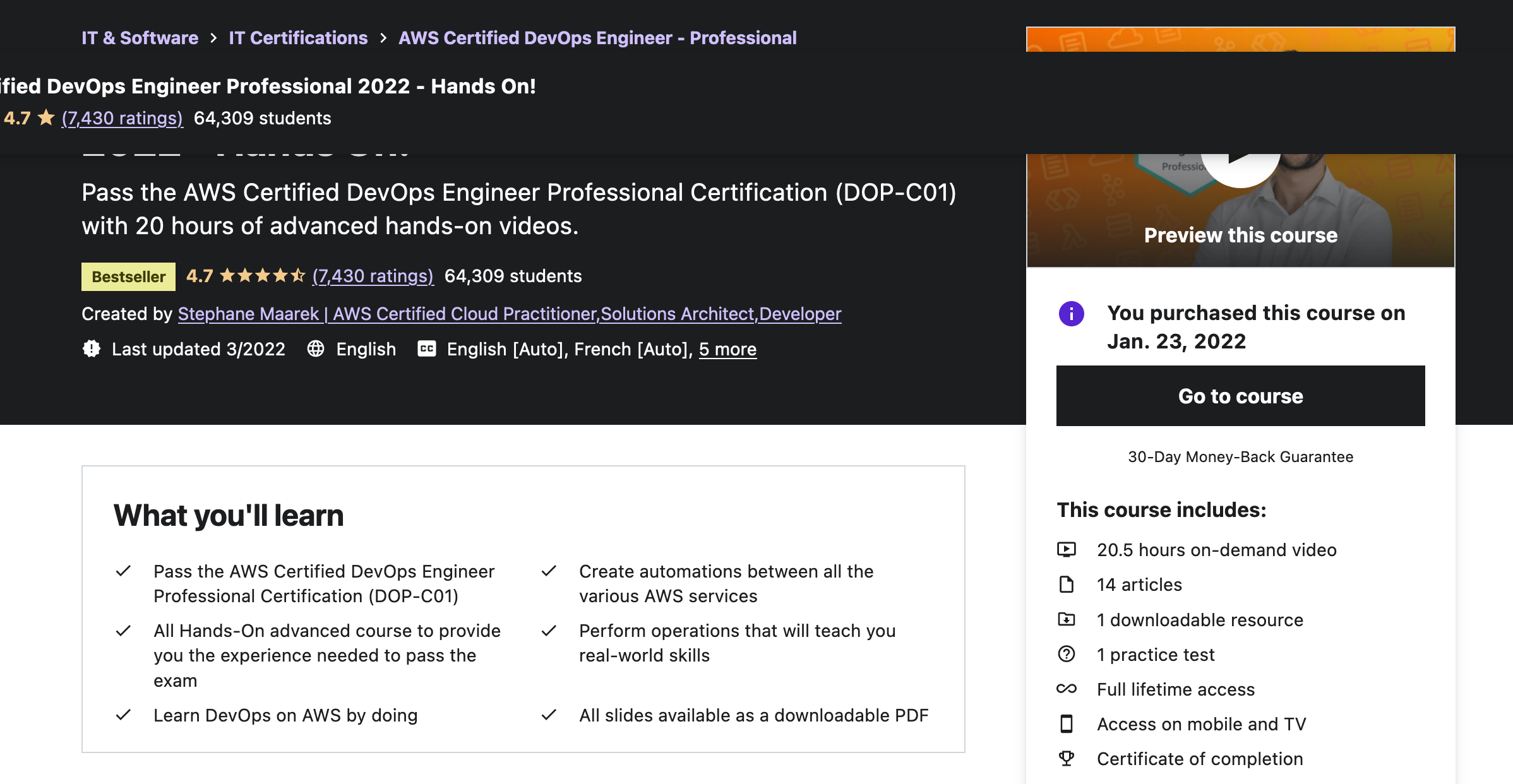1513x784 pixels.
Task: Click the 'What you'll learn' heading
Action: pos(229,515)
